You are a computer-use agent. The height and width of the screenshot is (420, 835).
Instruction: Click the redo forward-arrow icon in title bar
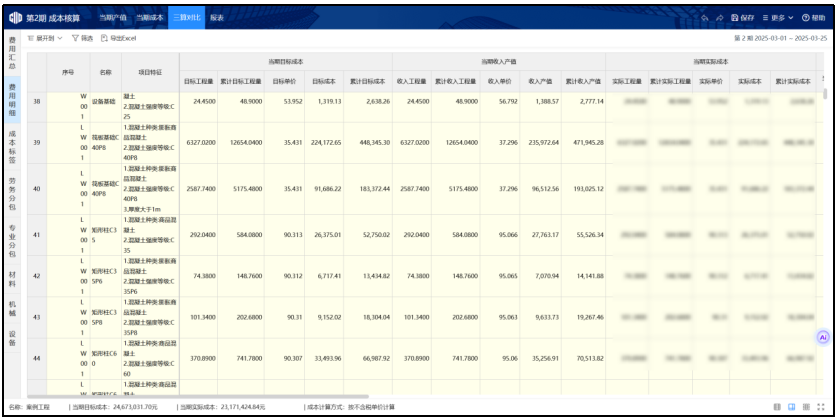pyautogui.click(x=719, y=18)
